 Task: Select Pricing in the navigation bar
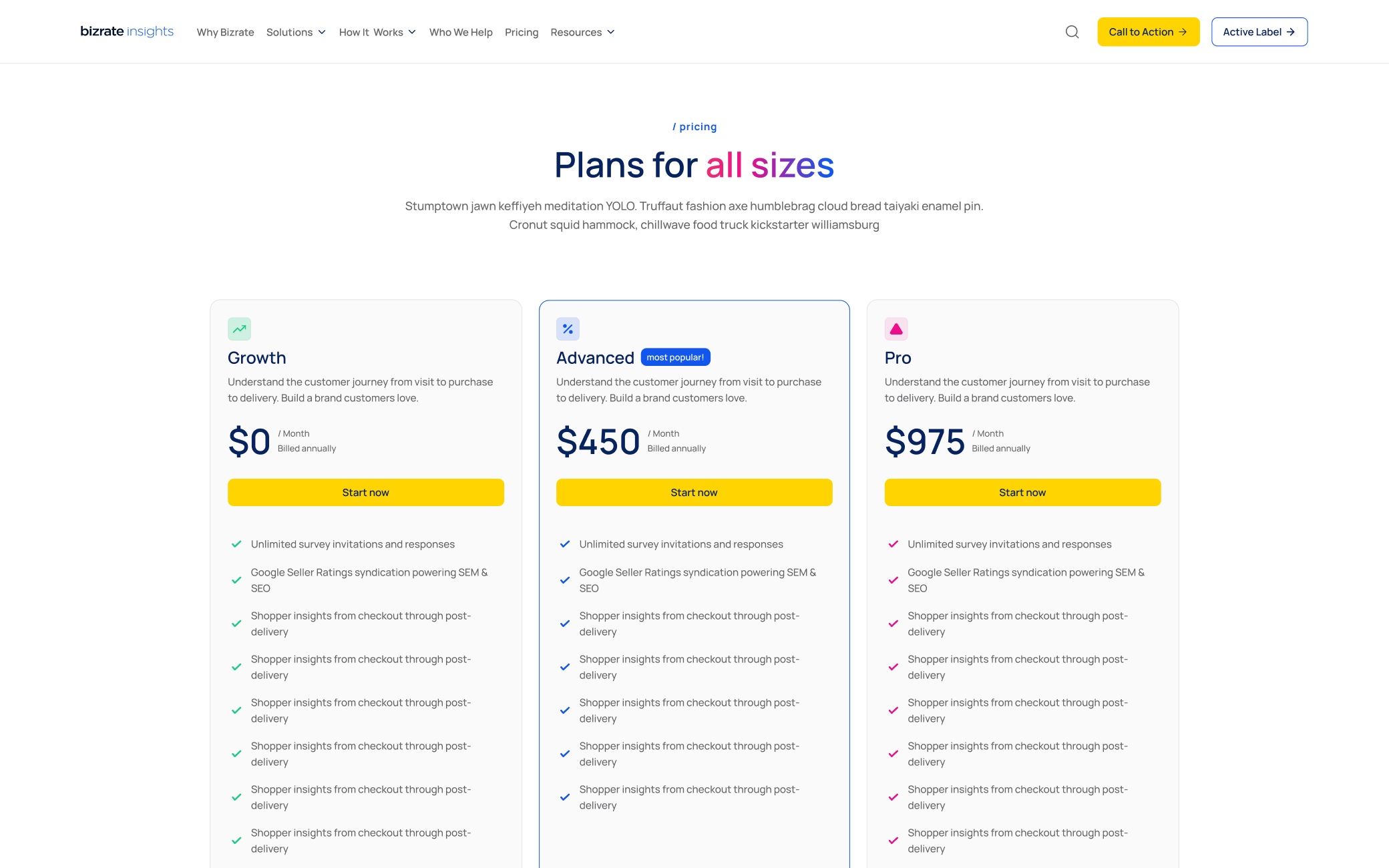(522, 31)
